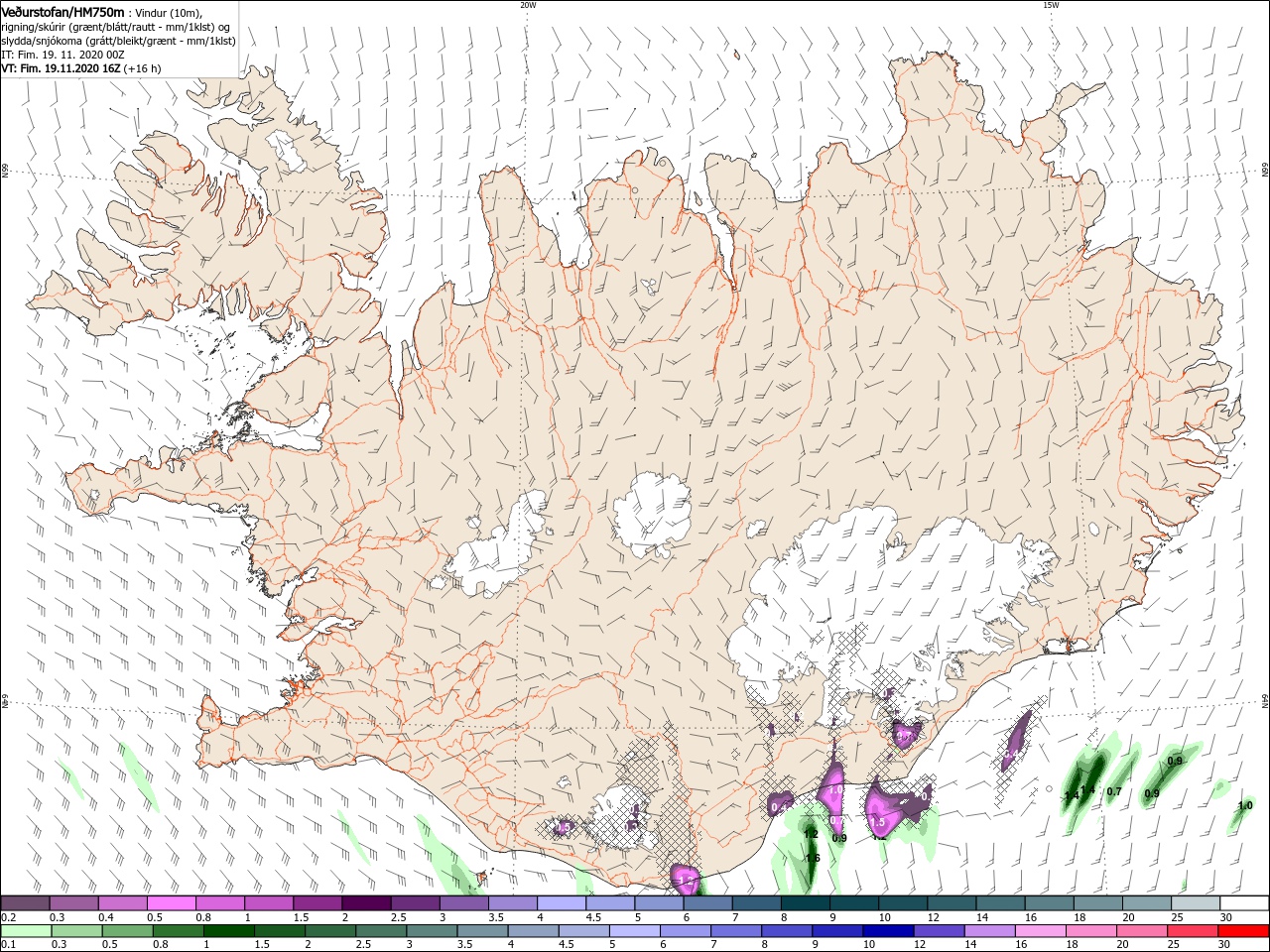Pick pink lower swatch between 18 and 20
Image resolution: width=1270 pixels, height=952 pixels.
click(1089, 931)
